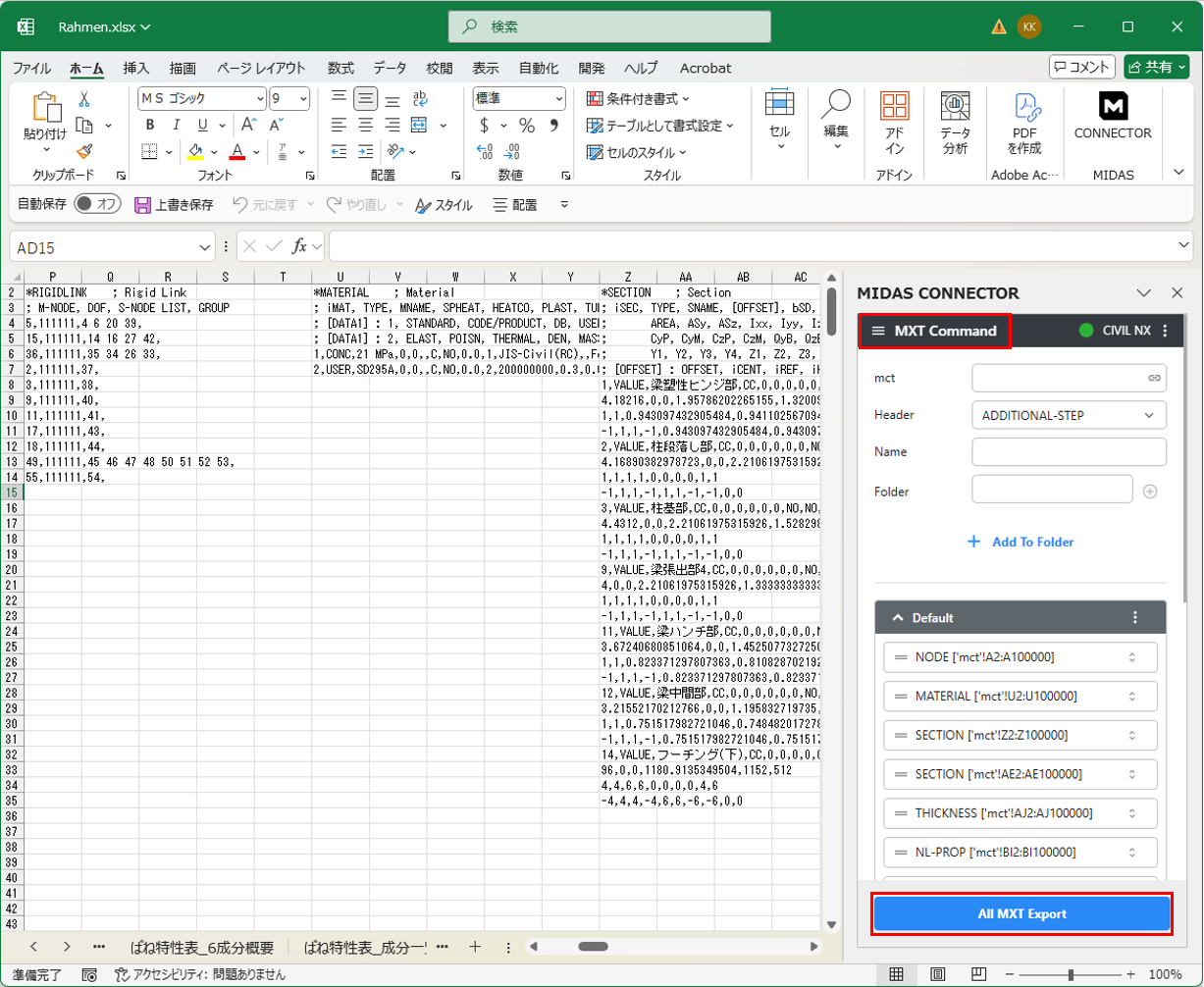Click the Format Painter brush icon
This screenshot has height=987, width=1204.
(84, 151)
